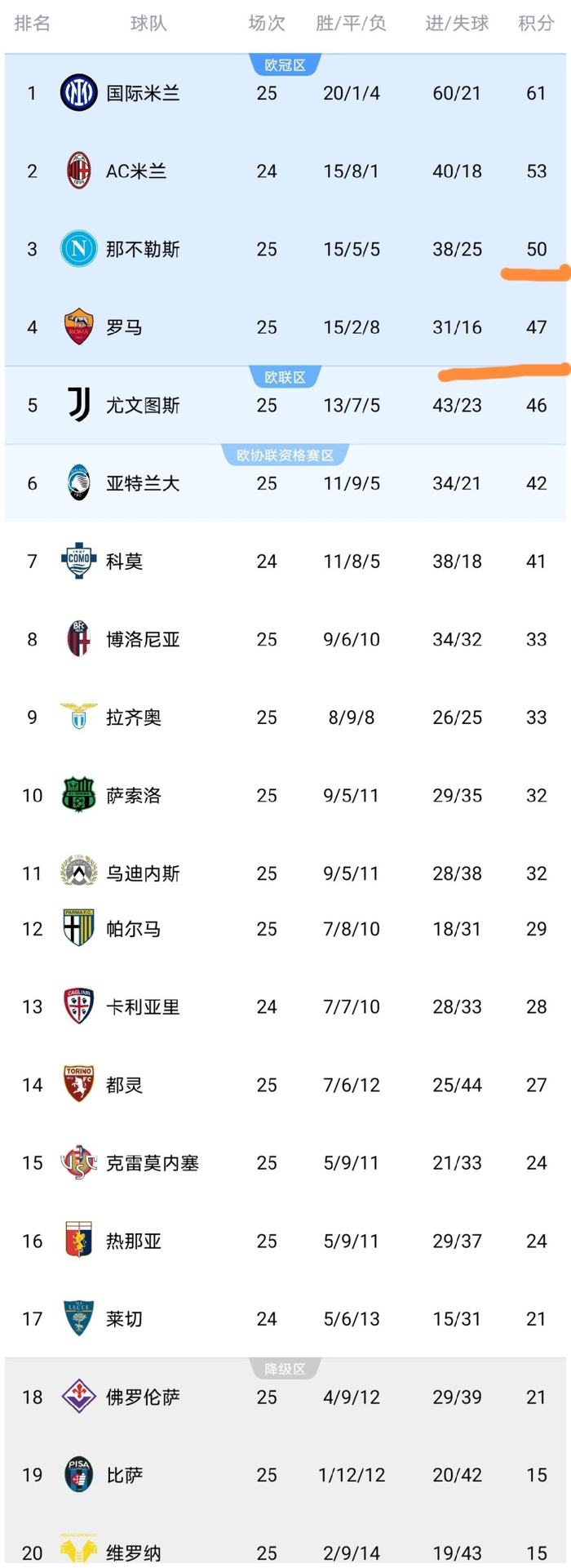The height and width of the screenshot is (1568, 571).
Task: Tap the AC Milan club logo
Action: (79, 171)
